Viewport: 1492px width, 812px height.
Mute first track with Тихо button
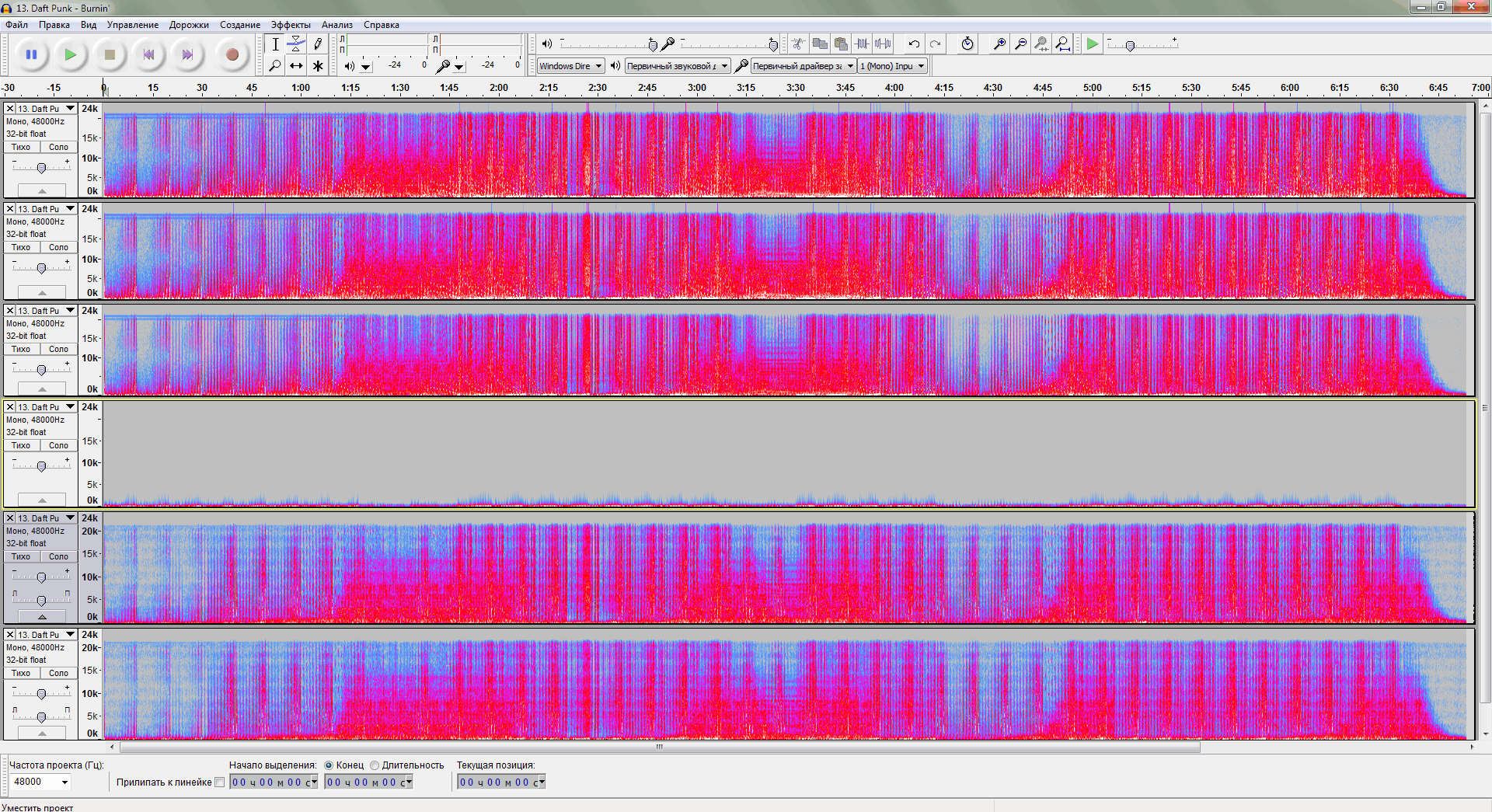click(21, 147)
